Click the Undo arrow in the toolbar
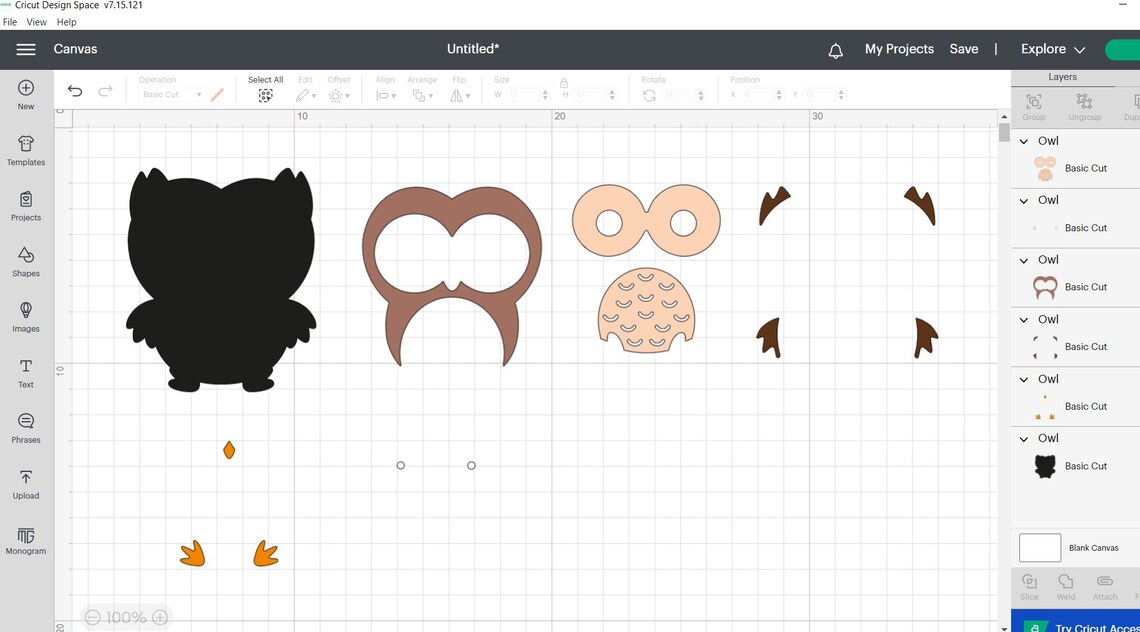This screenshot has width=1140, height=632. pos(75,90)
